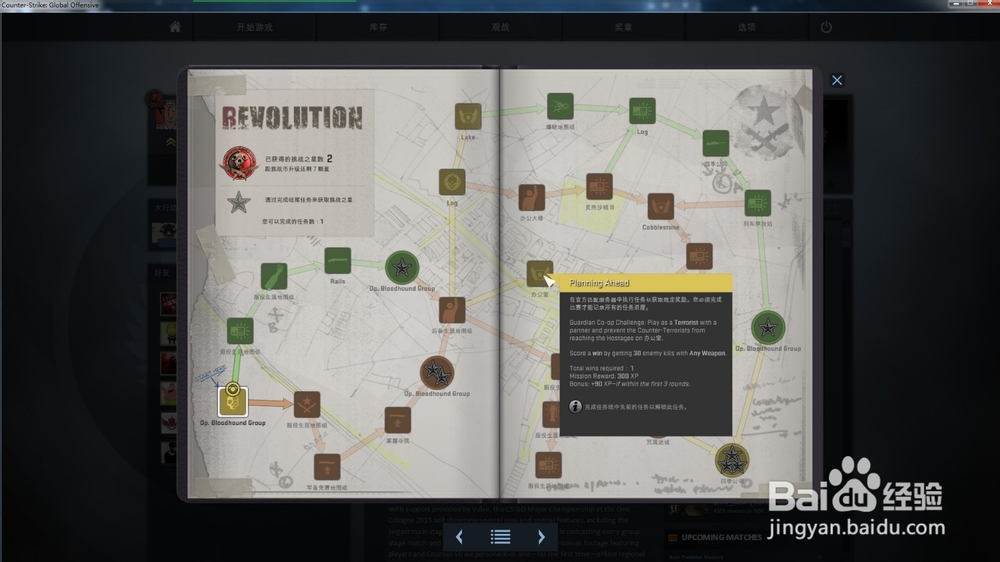This screenshot has width=1000, height=562.
Task: Flip to the next journal page
Action: [541, 537]
